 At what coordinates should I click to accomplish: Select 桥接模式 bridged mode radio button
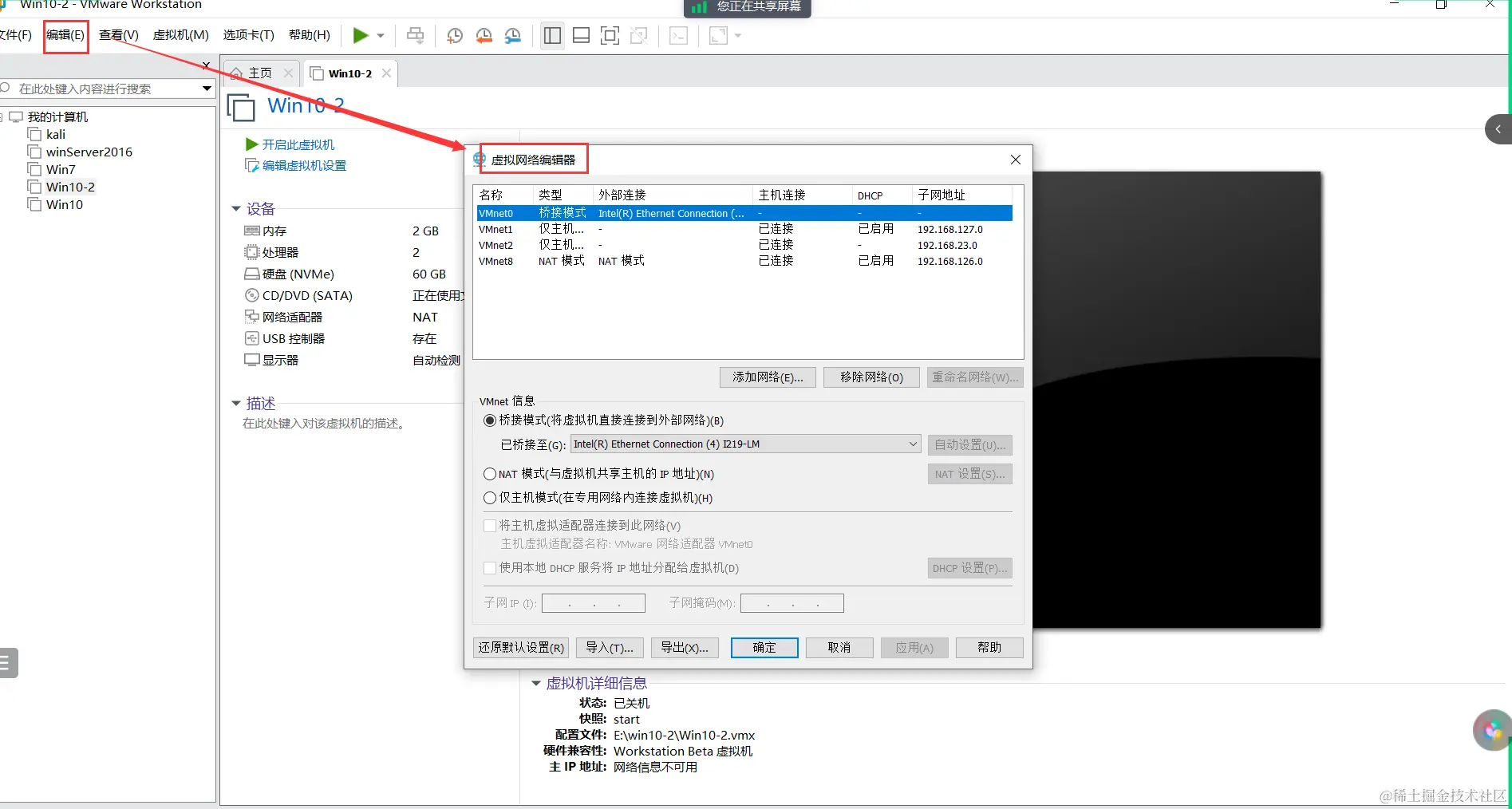tap(490, 420)
